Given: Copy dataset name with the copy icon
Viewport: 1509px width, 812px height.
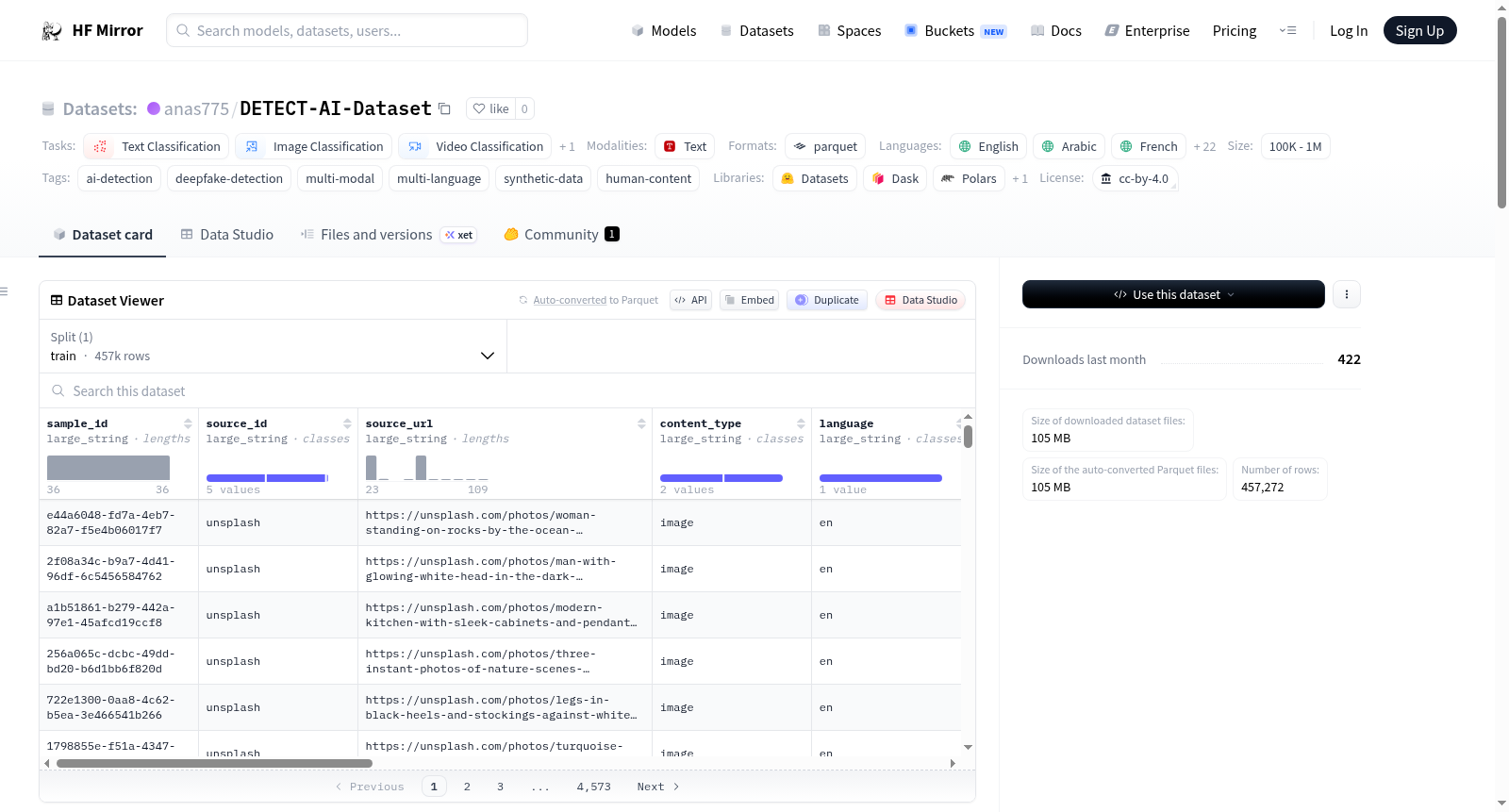Looking at the screenshot, I should click(444, 109).
